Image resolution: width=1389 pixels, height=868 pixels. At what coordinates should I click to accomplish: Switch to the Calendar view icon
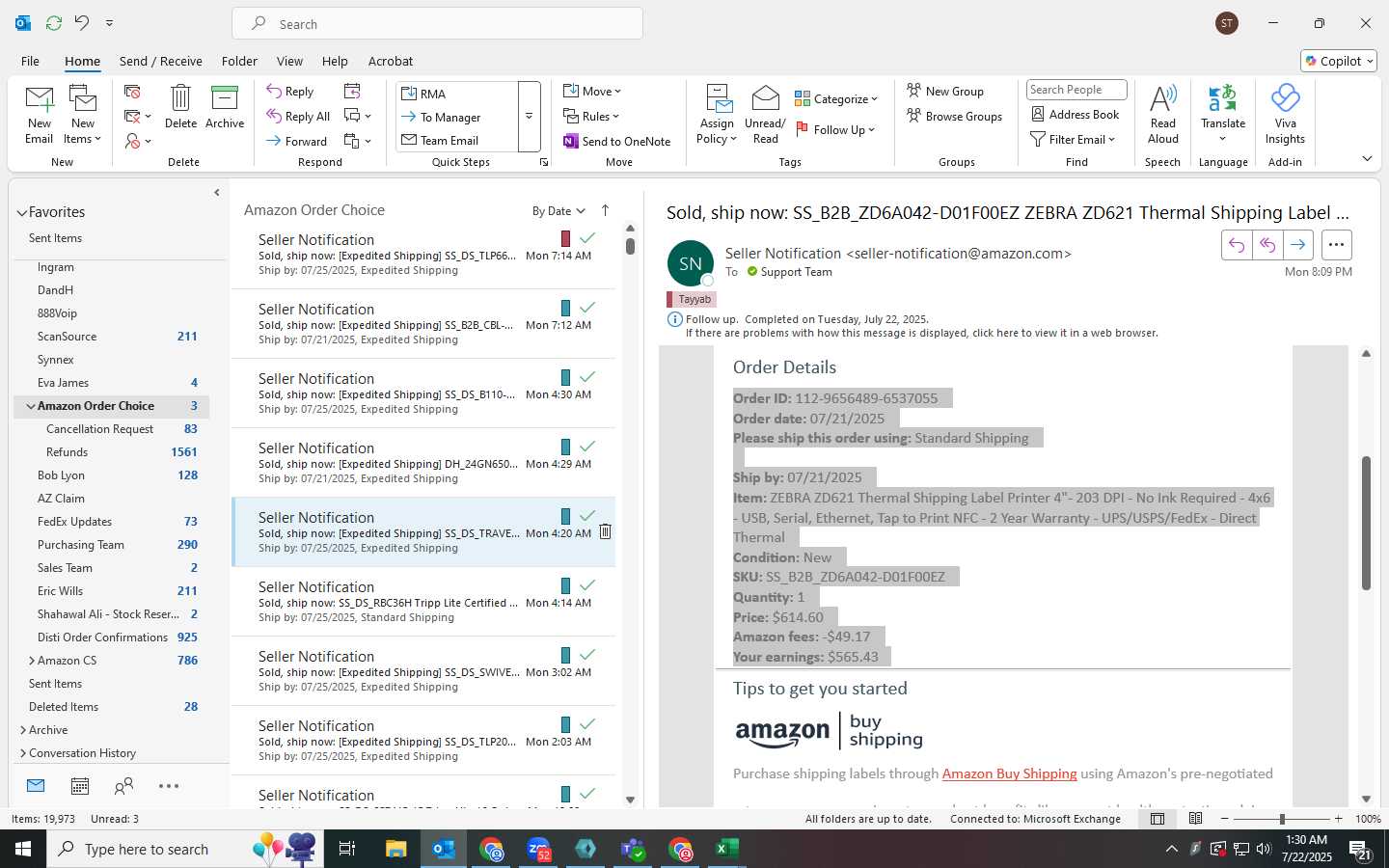[x=80, y=786]
